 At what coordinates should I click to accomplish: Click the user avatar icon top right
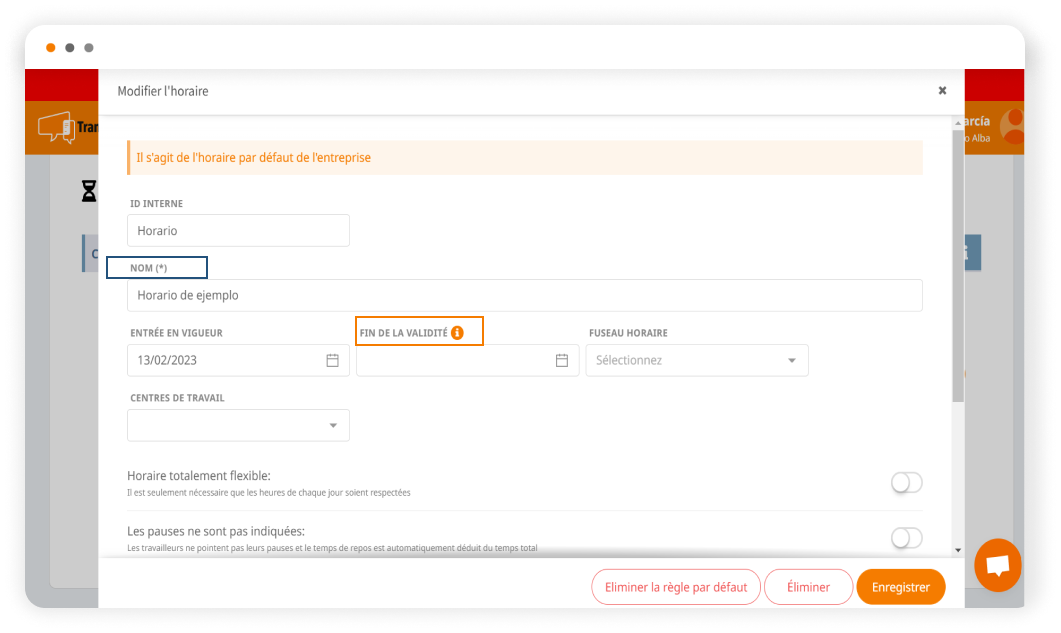click(1013, 126)
